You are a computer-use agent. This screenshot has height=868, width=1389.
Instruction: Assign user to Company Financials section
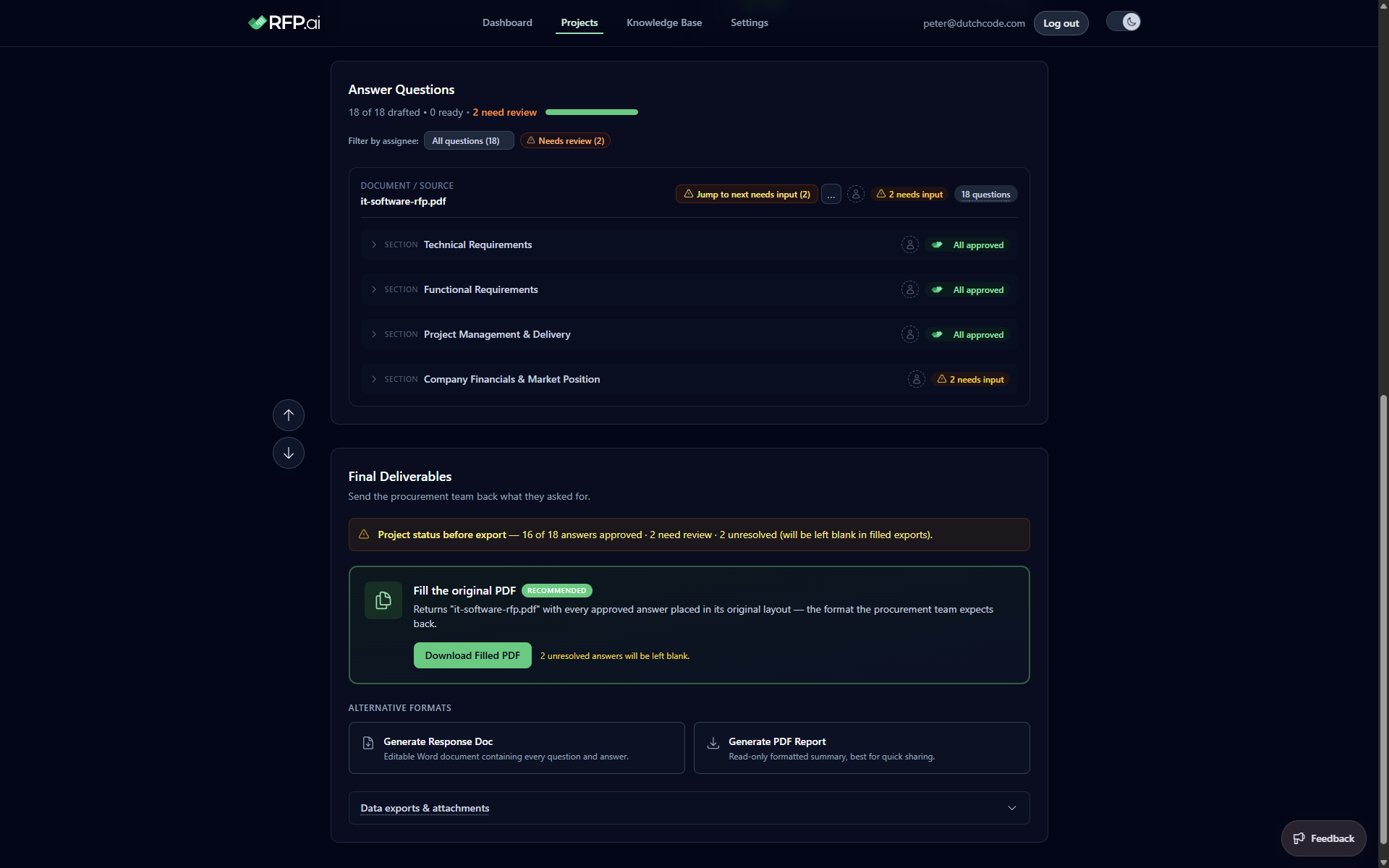[x=917, y=379]
